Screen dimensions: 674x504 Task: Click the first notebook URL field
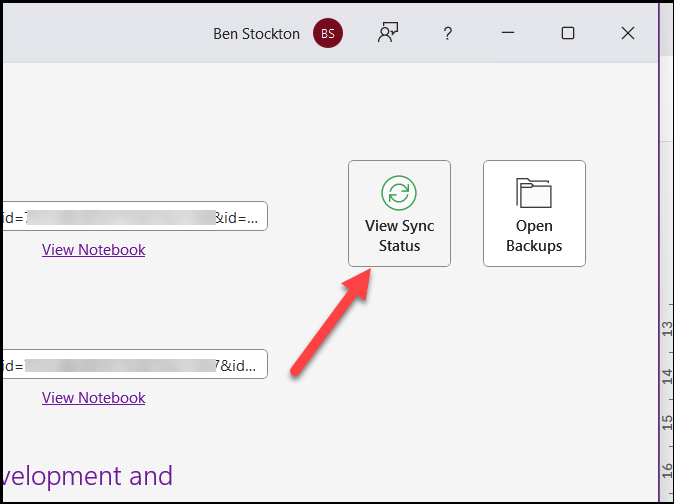134,216
